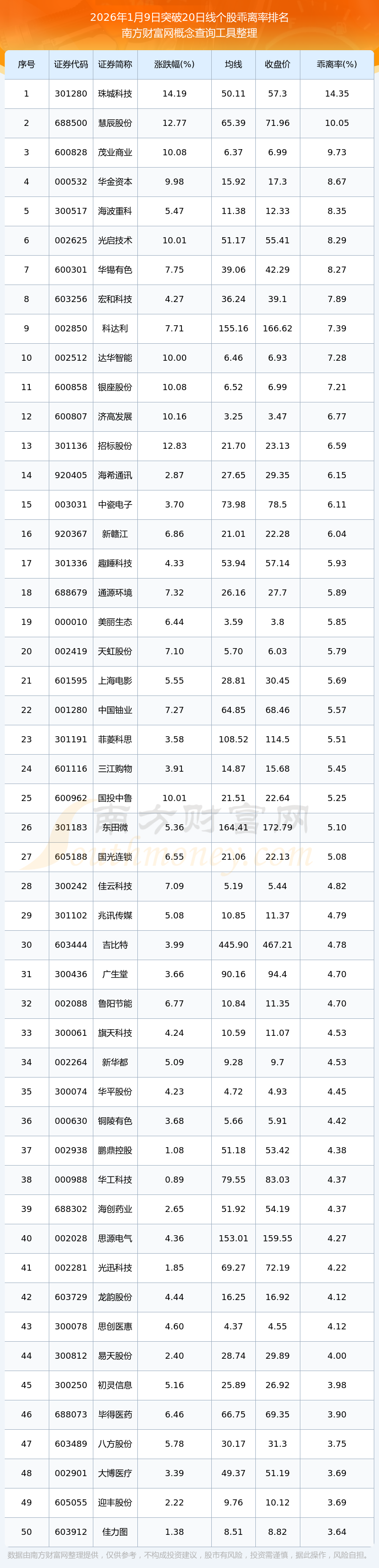Select stock name 国光连锁
Viewport: 379px width, 1568px height.
click(x=115, y=856)
